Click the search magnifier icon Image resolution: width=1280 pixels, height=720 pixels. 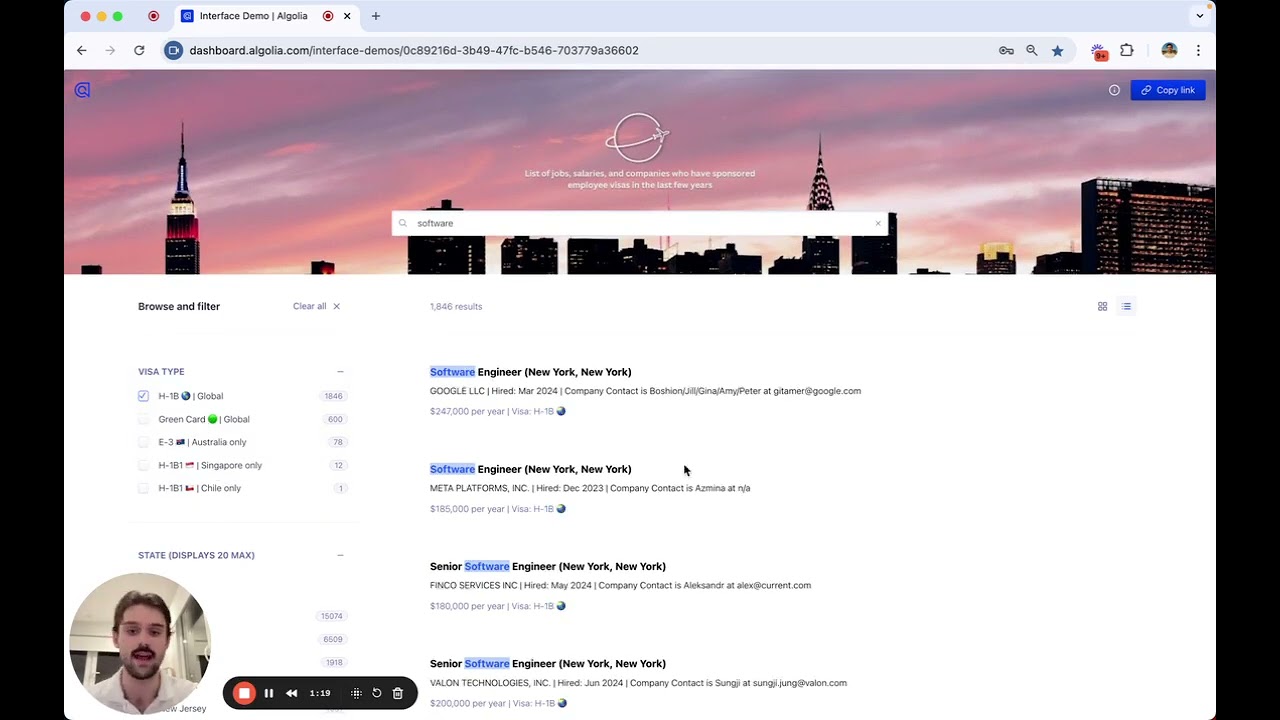[x=403, y=223]
